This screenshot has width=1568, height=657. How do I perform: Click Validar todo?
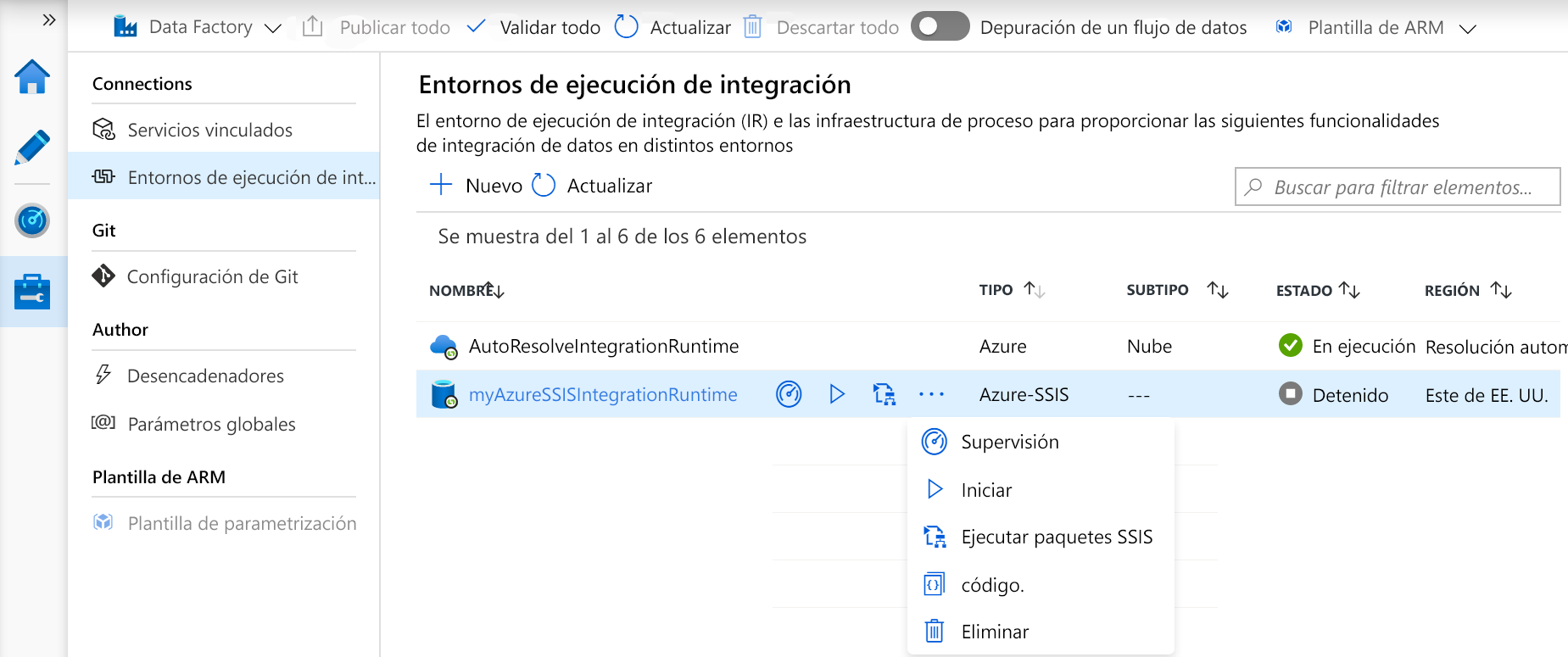(550, 27)
